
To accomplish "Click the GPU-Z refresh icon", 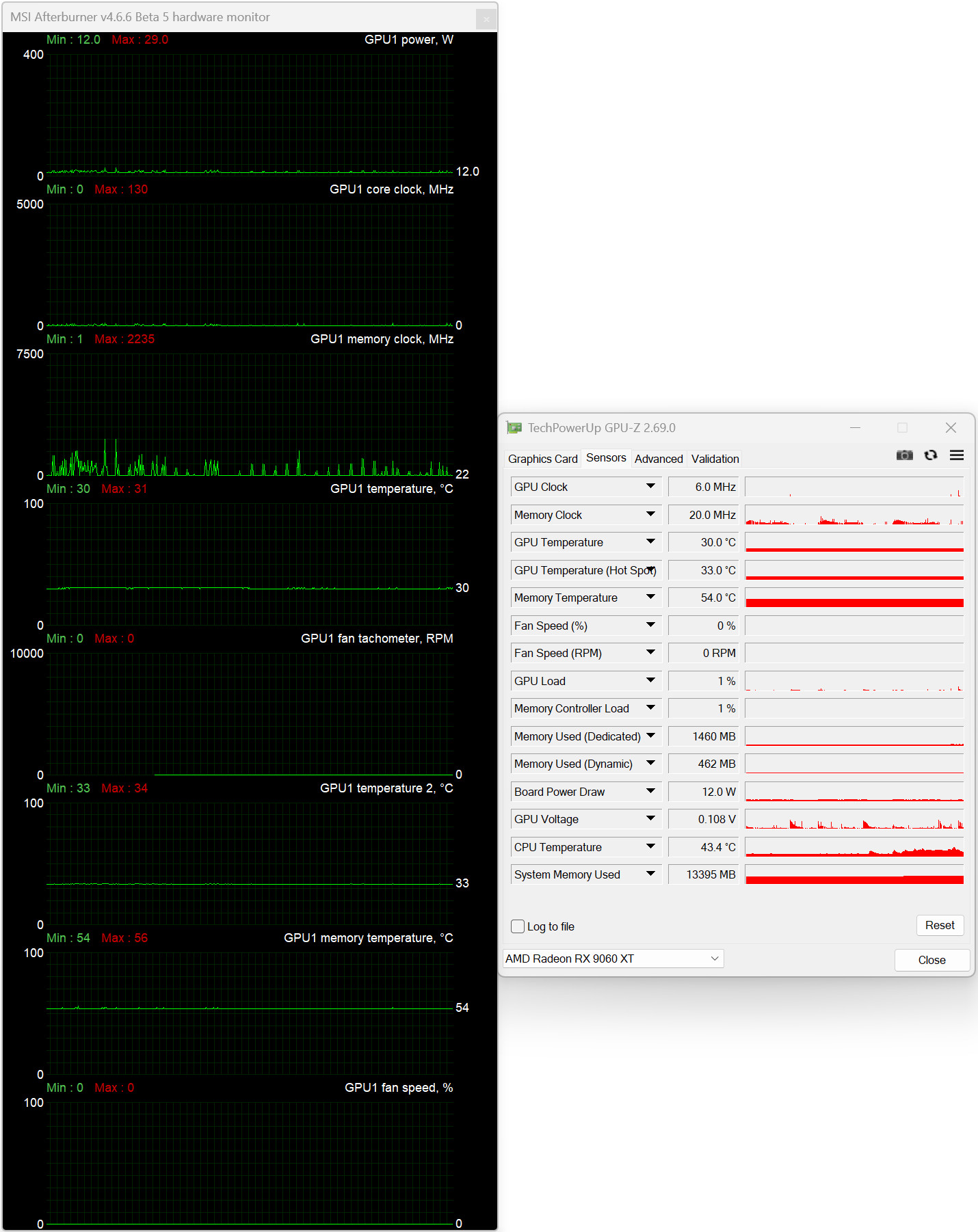I will tap(930, 455).
